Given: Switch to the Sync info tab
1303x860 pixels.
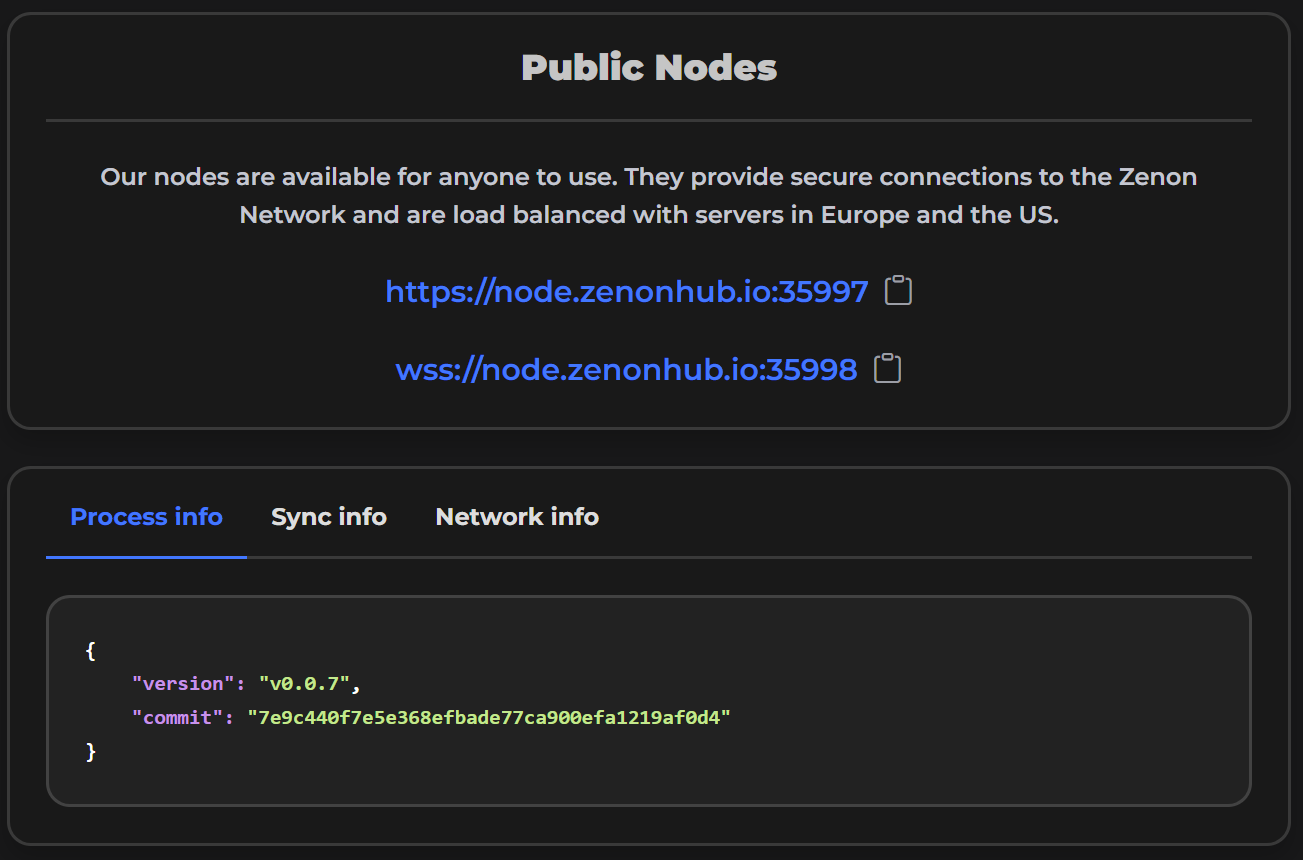Looking at the screenshot, I should [x=329, y=517].
